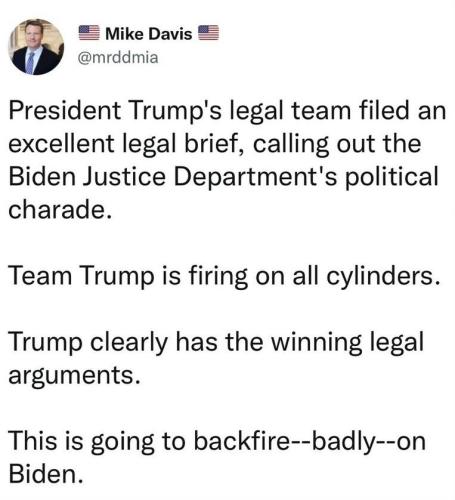Click the American flag emoji after Mike Davis

(x=209, y=33)
